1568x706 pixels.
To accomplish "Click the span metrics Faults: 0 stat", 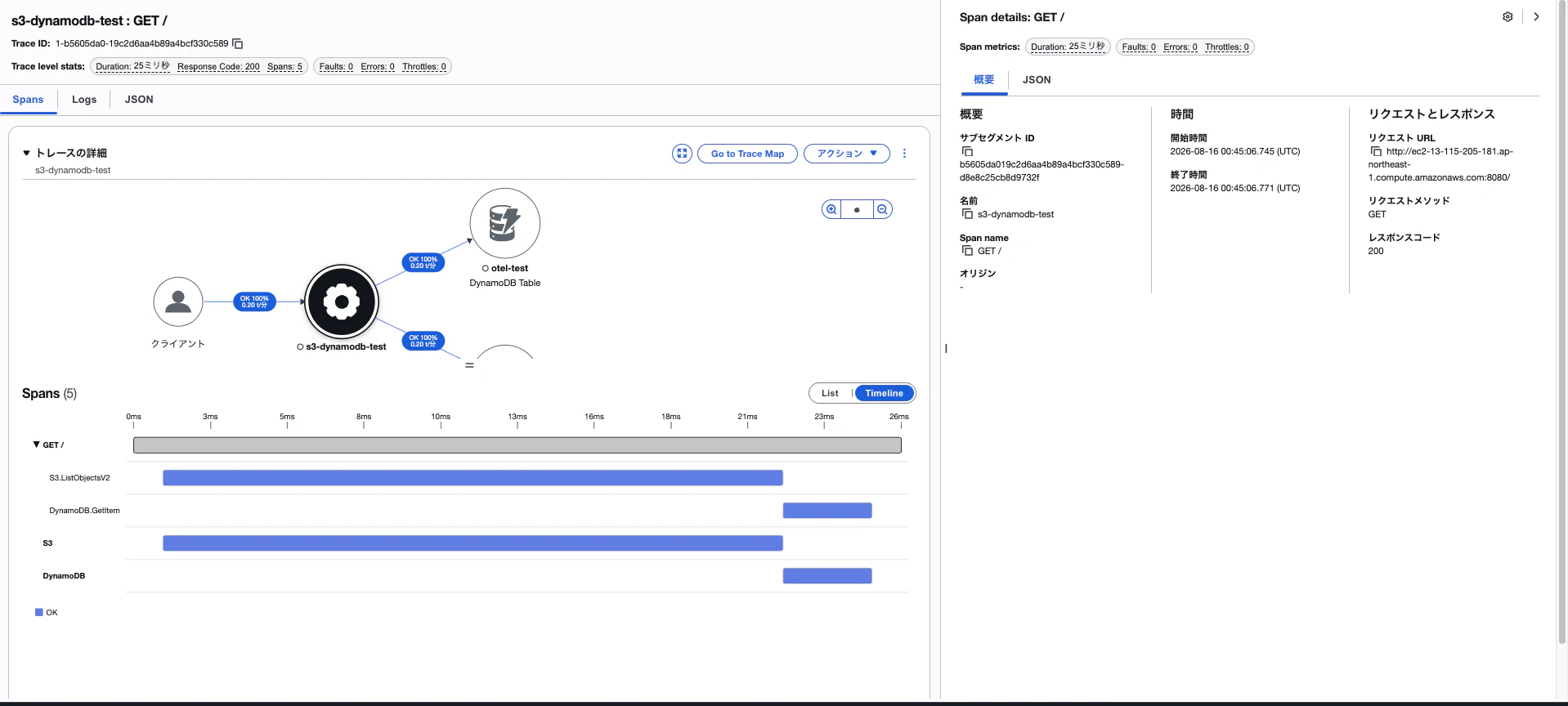I will (1139, 47).
